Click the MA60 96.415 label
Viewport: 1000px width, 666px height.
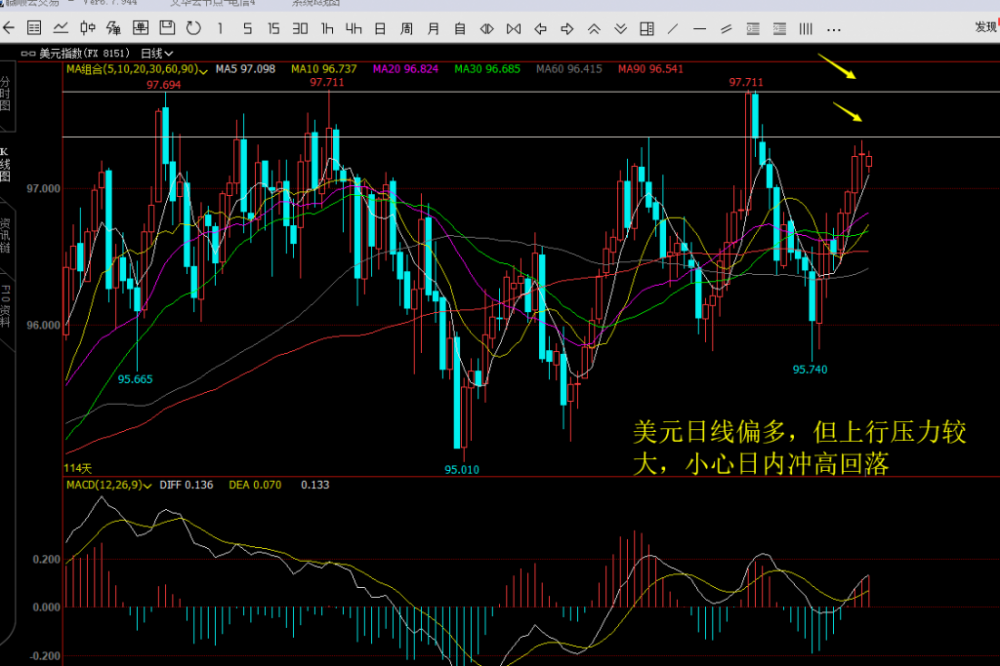[x=569, y=69]
